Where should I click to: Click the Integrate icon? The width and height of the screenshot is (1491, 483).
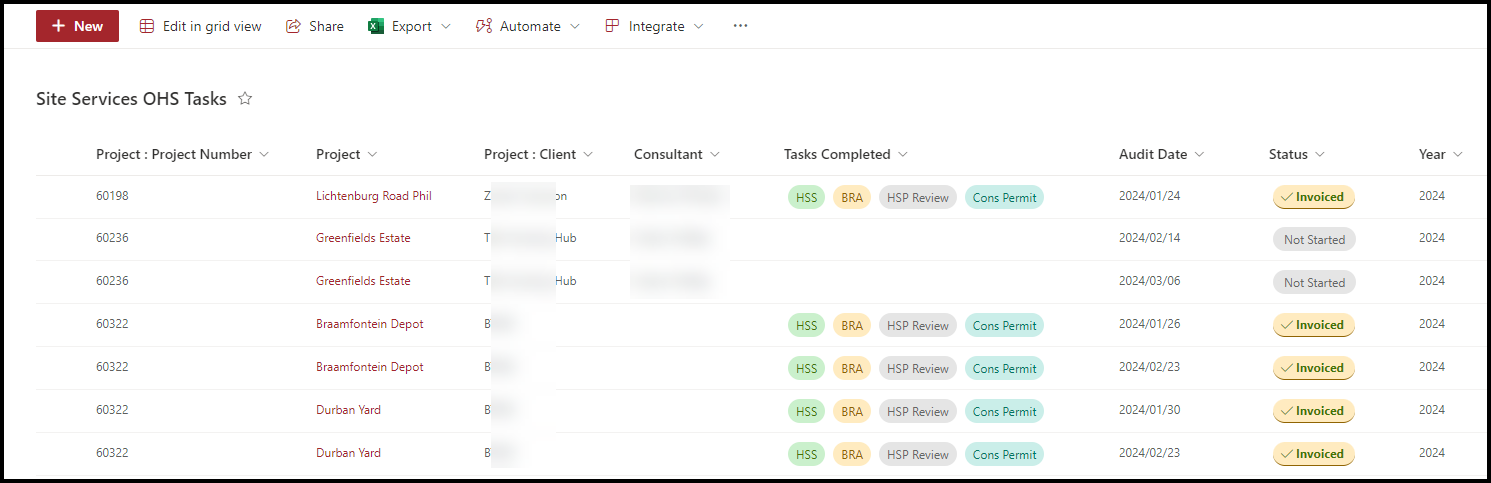[612, 26]
